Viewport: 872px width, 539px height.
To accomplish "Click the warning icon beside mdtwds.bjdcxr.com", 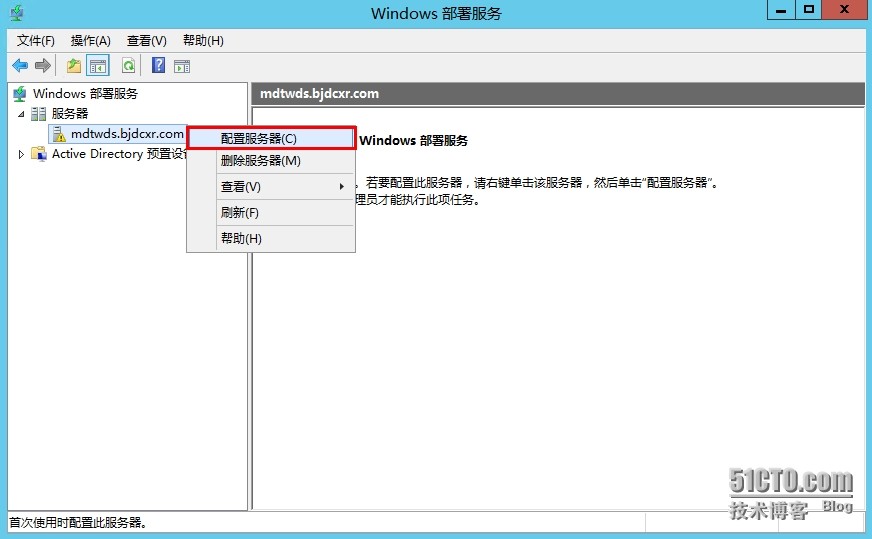I will [59, 134].
